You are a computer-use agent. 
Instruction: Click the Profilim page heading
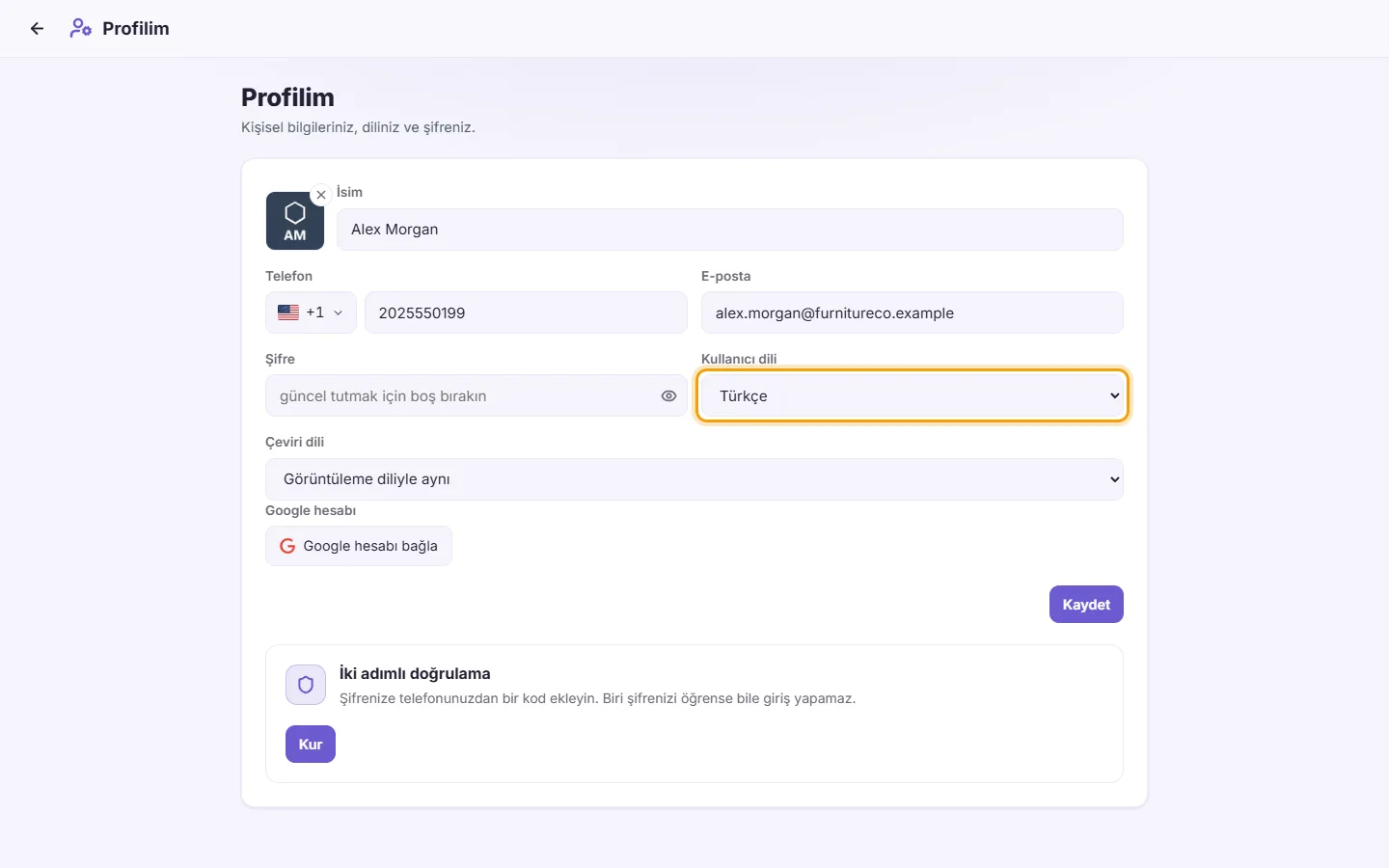pyautogui.click(x=287, y=97)
